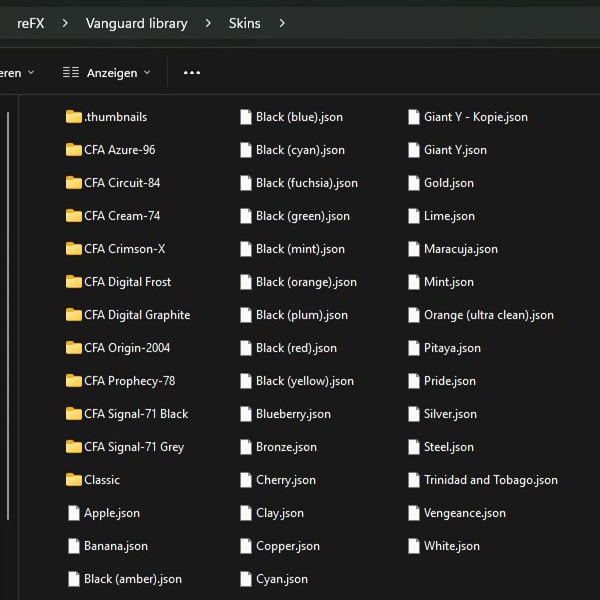Select Cyan.json file name

(282, 579)
